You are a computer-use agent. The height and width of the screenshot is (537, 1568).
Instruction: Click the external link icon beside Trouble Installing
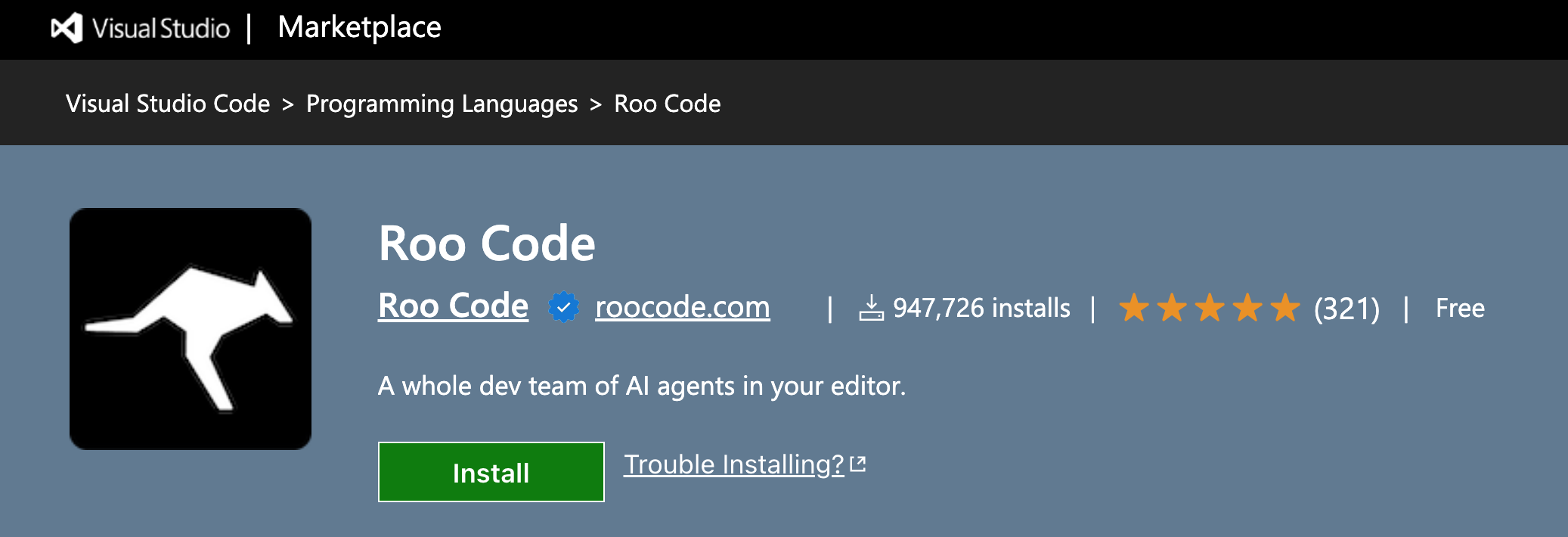(x=858, y=464)
